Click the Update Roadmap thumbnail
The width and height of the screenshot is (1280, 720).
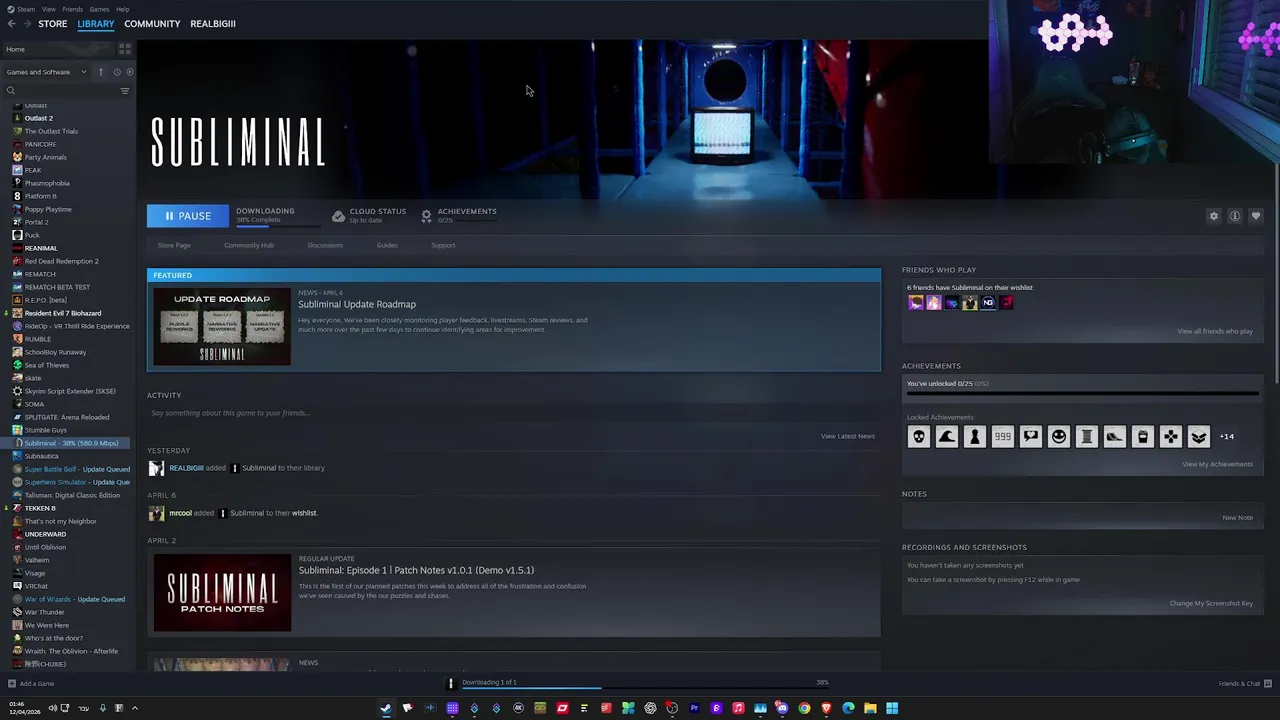[x=222, y=327]
